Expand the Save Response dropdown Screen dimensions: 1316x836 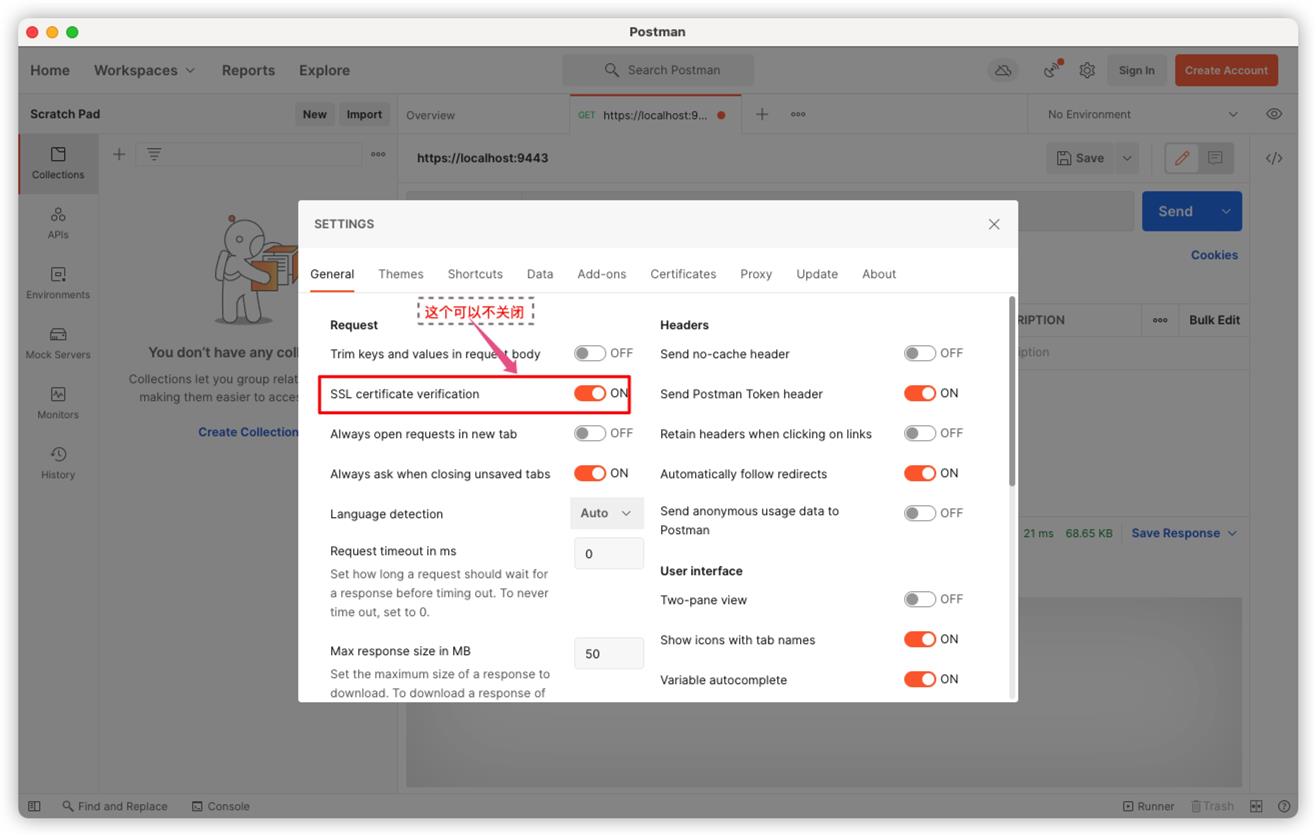(1185, 533)
